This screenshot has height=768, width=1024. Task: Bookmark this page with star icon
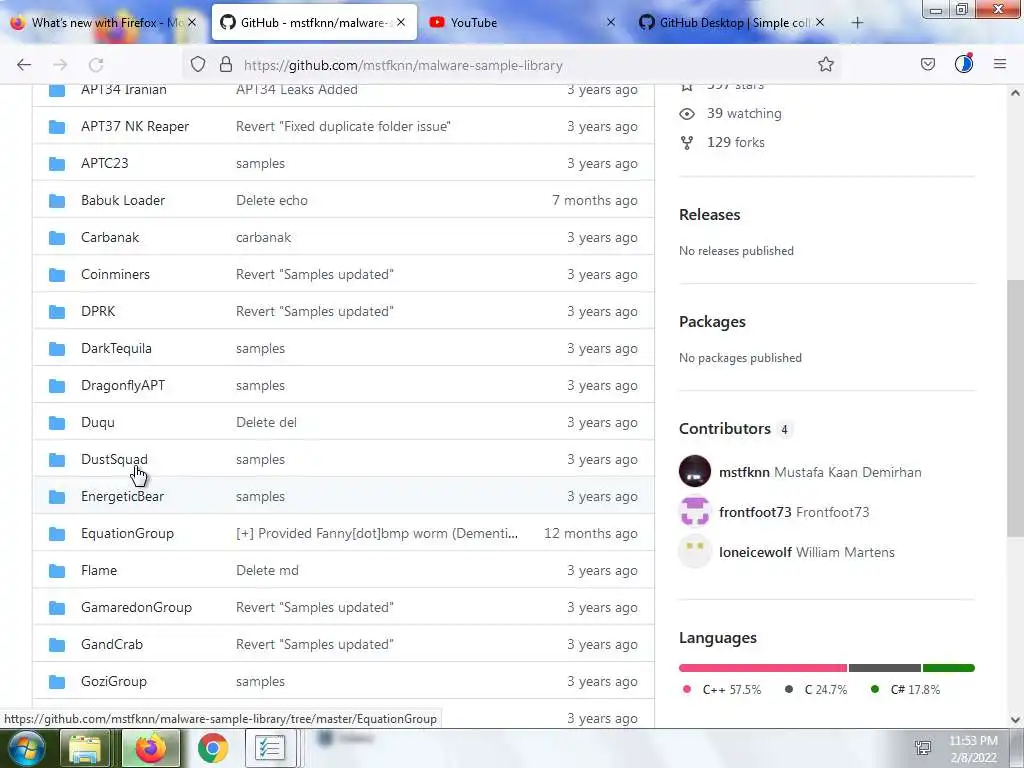825,64
